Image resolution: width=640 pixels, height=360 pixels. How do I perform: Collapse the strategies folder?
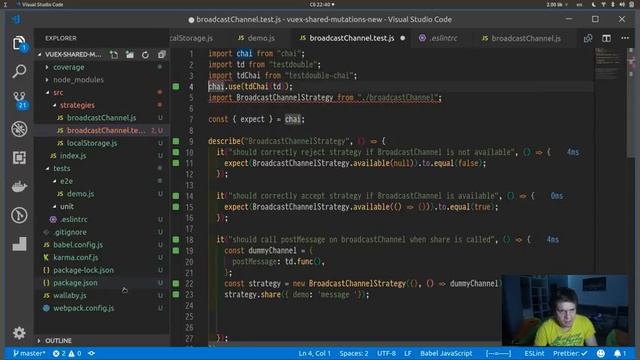77,105
